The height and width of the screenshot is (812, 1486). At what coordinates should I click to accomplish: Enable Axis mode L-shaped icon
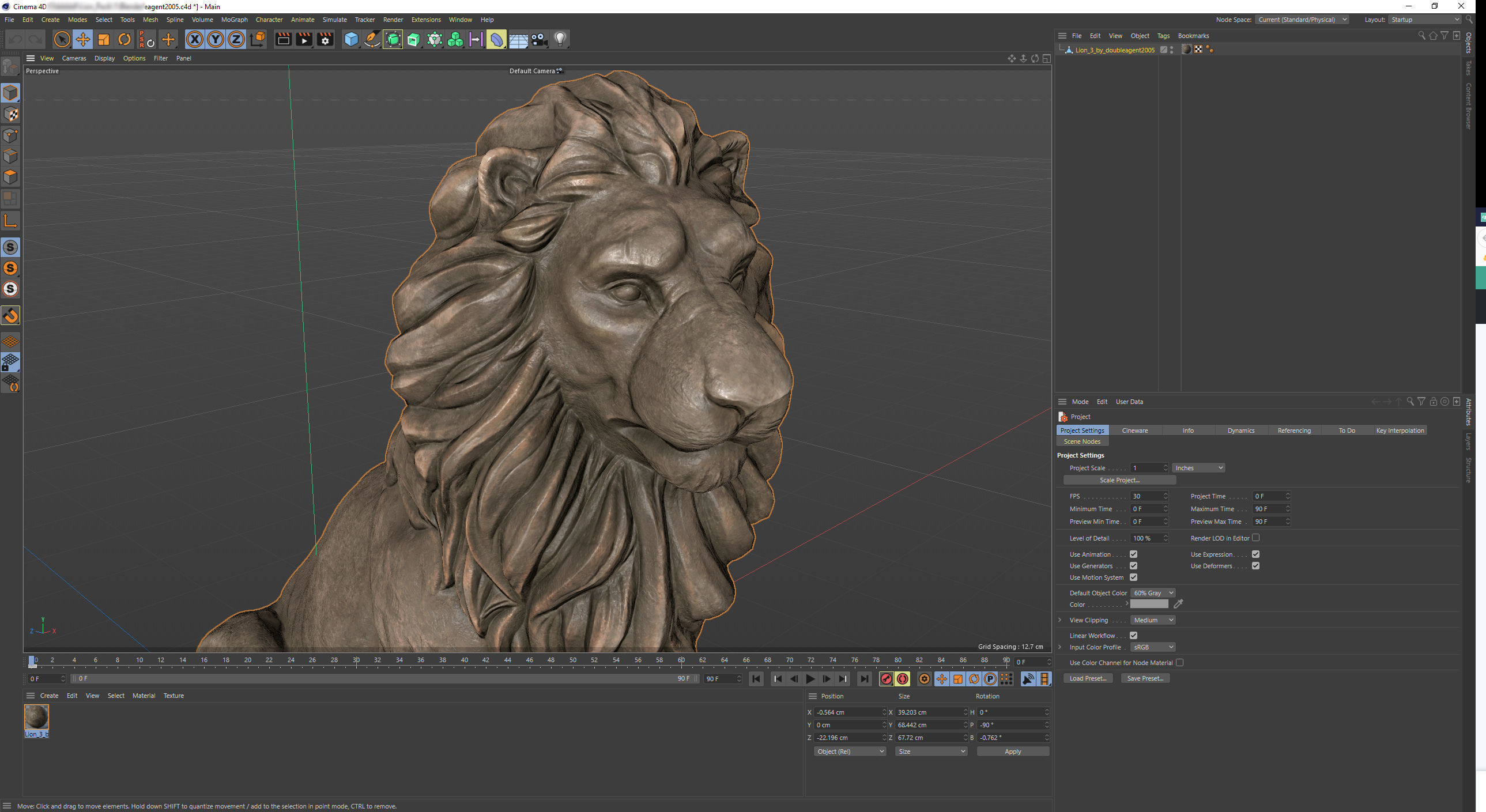click(10, 220)
